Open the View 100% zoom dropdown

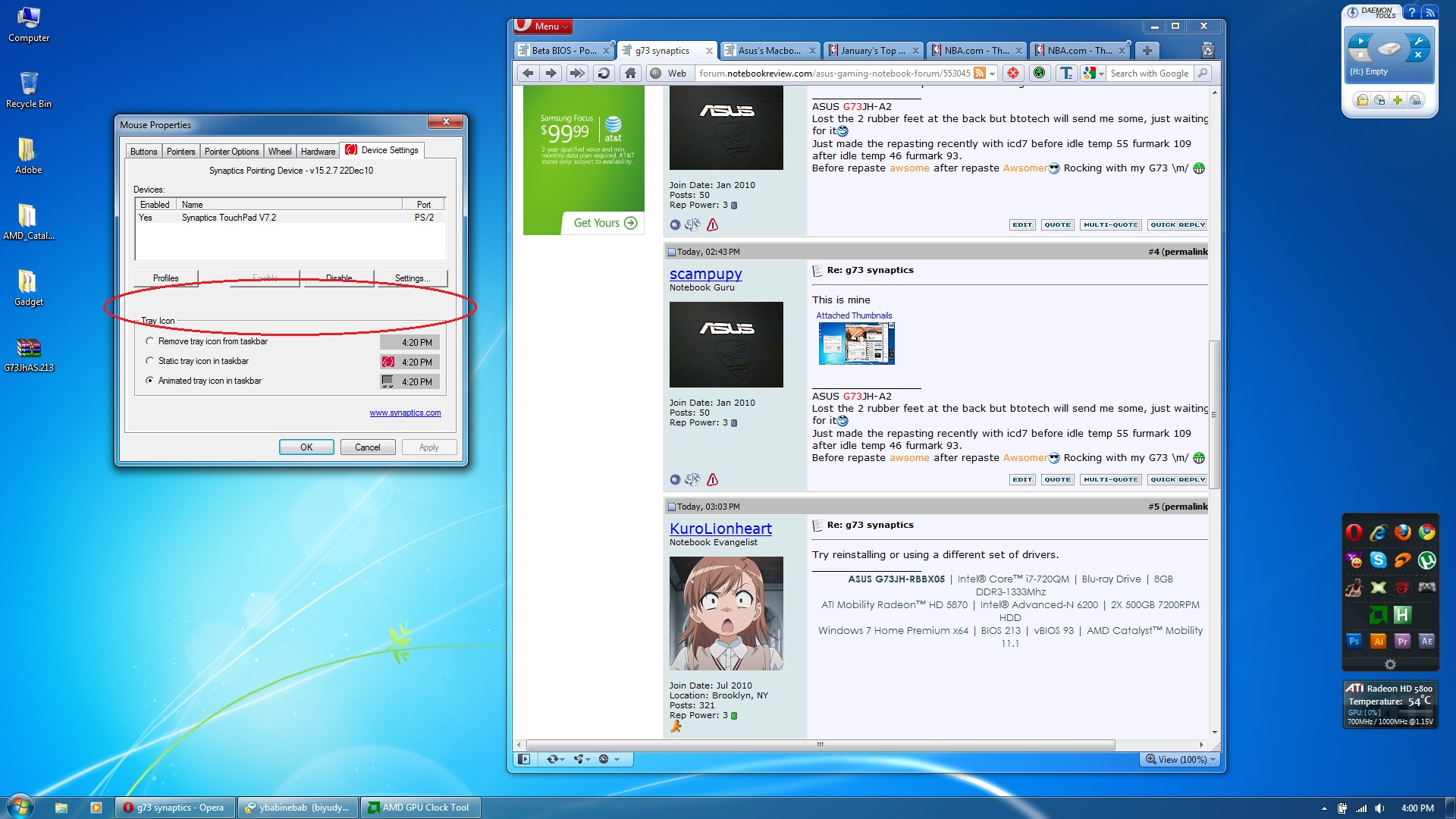1181,759
